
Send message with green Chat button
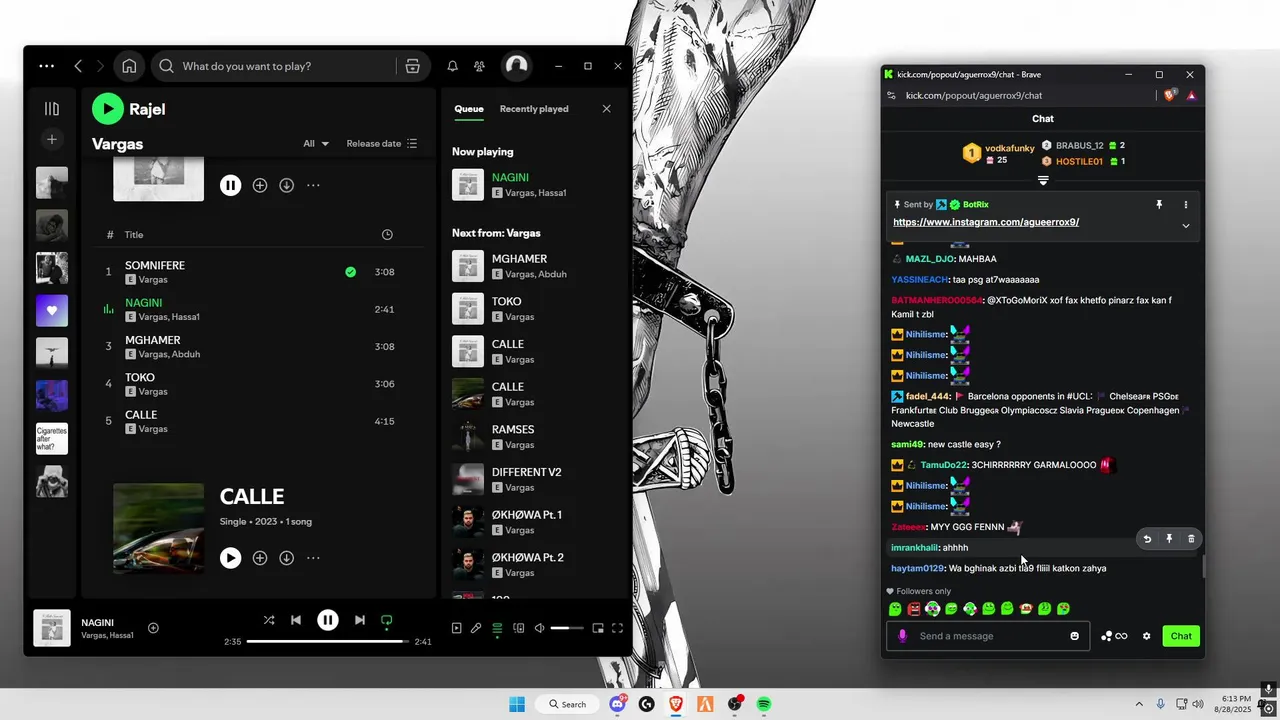(x=1181, y=636)
